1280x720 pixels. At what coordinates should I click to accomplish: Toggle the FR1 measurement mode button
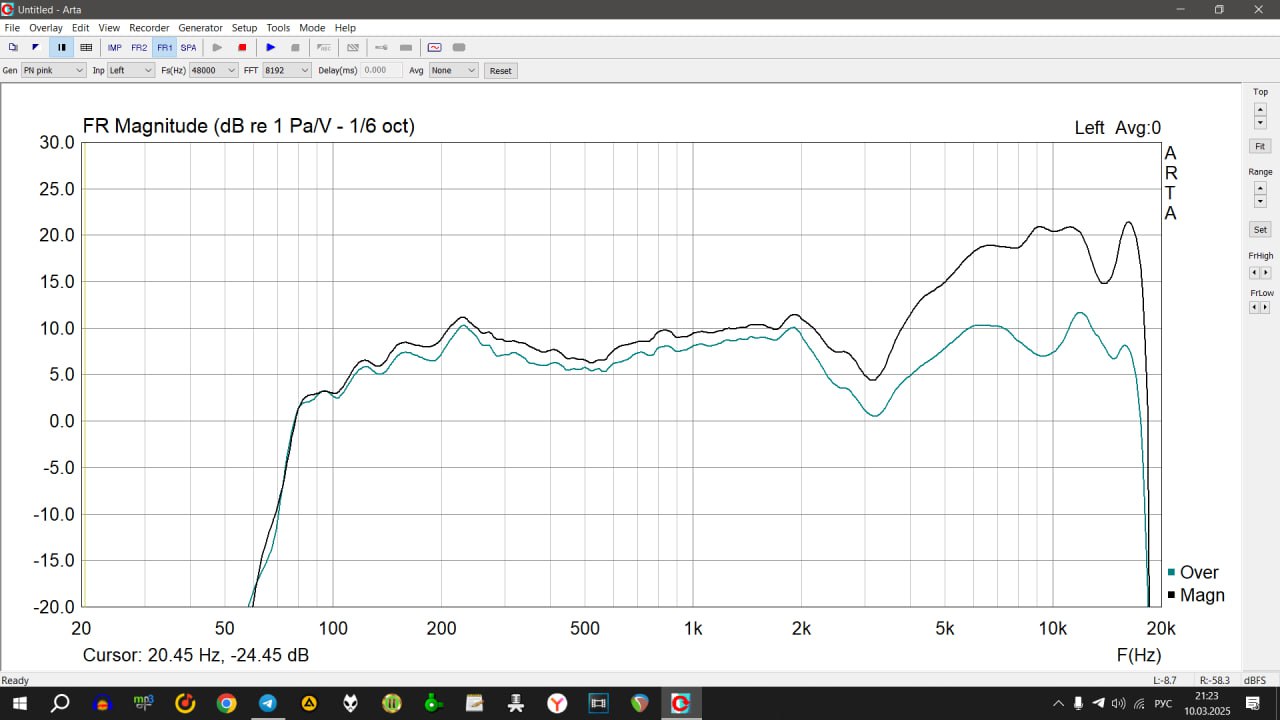[x=164, y=47]
